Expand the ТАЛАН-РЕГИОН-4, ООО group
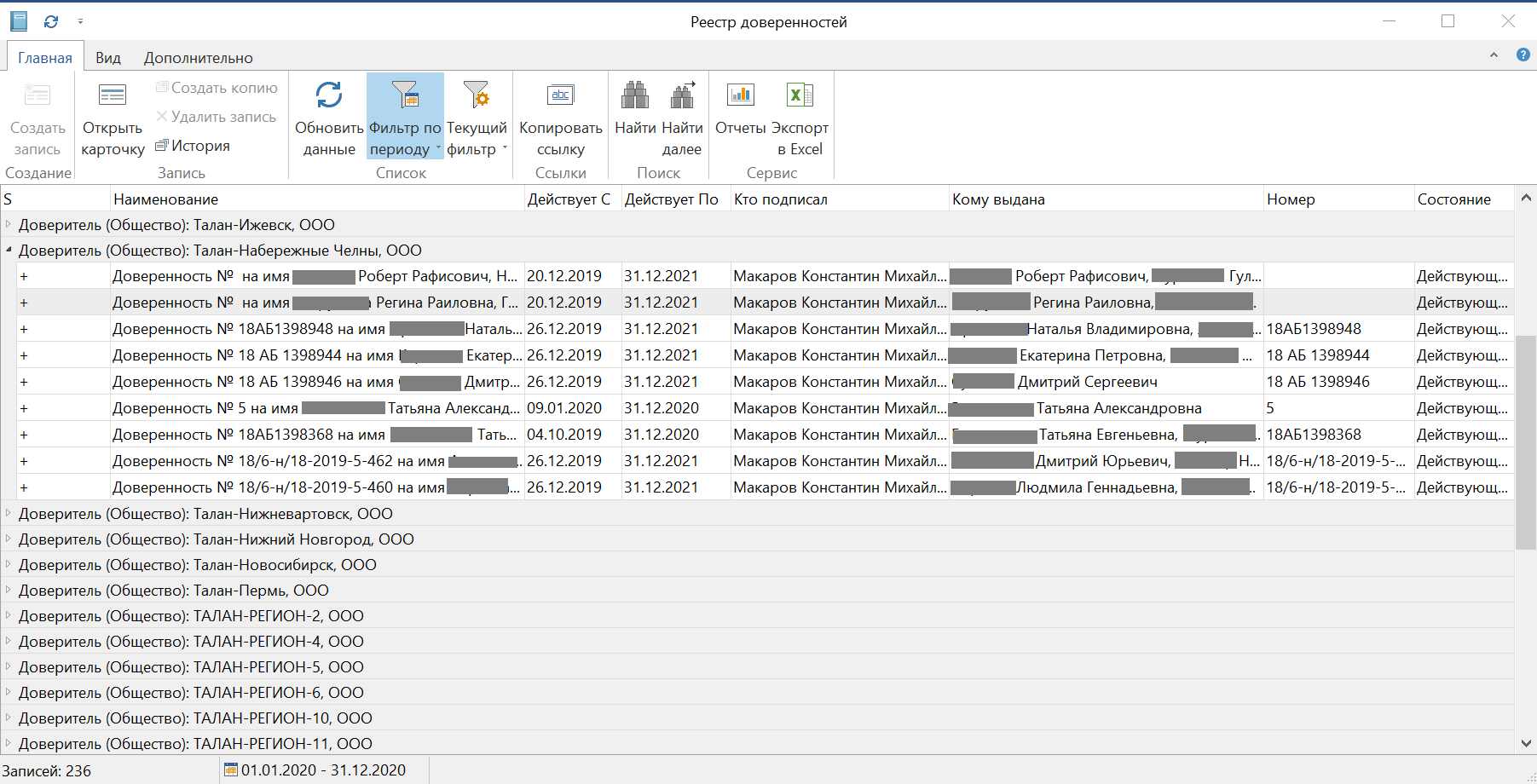 click(9, 641)
